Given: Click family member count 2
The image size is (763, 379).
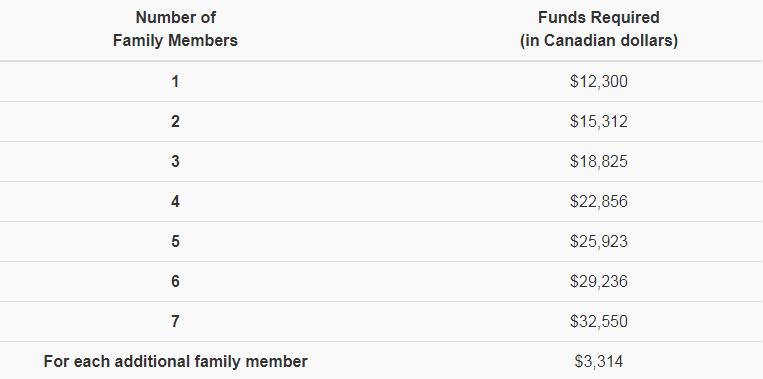Looking at the screenshot, I should 175,122.
